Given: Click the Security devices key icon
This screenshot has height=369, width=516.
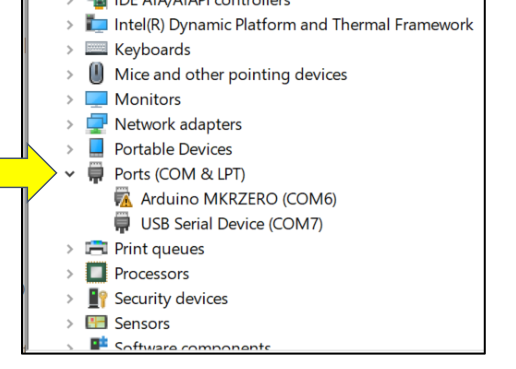Looking at the screenshot, I should pos(97,298).
